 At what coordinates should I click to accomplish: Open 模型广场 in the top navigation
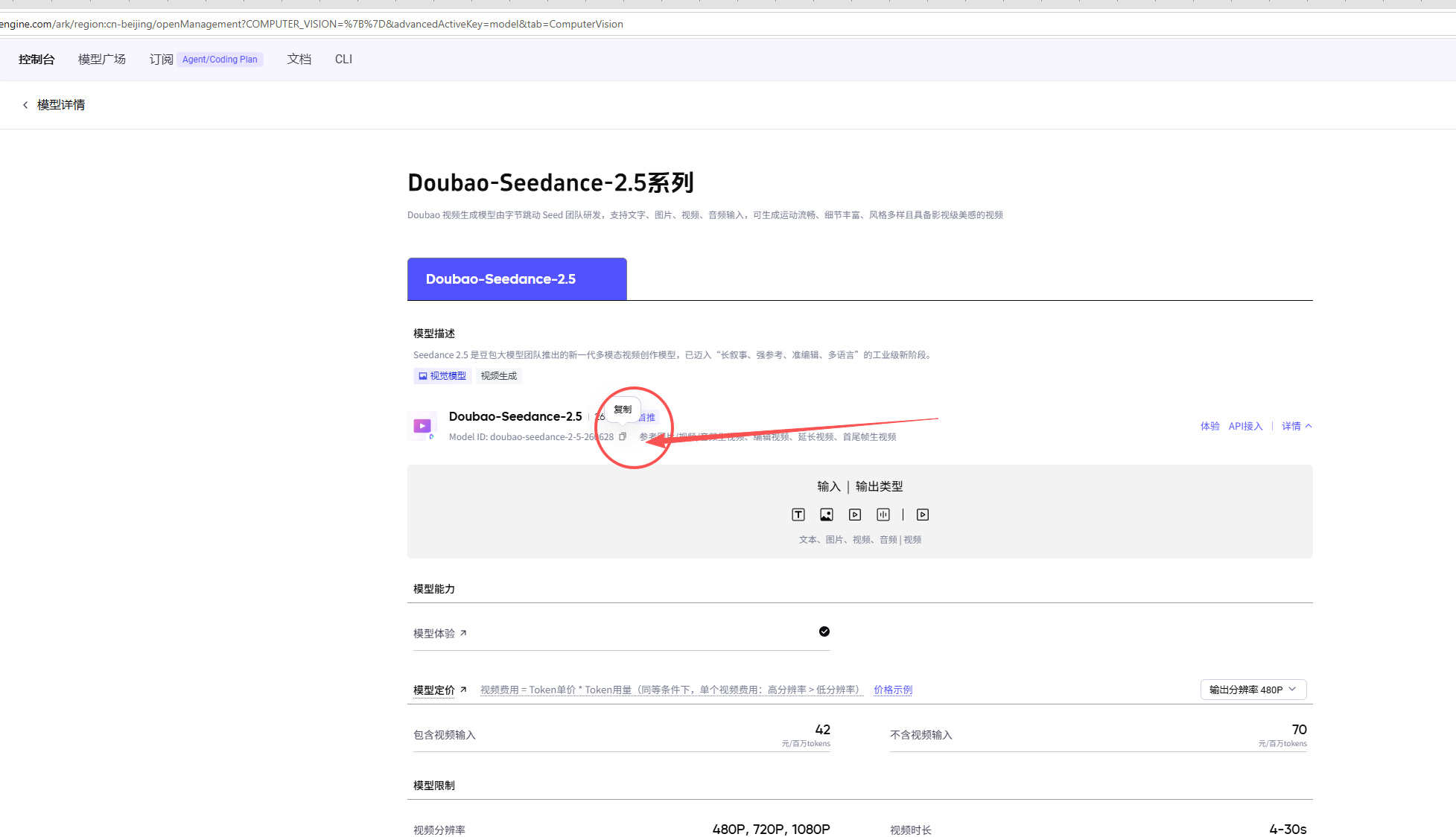[102, 60]
